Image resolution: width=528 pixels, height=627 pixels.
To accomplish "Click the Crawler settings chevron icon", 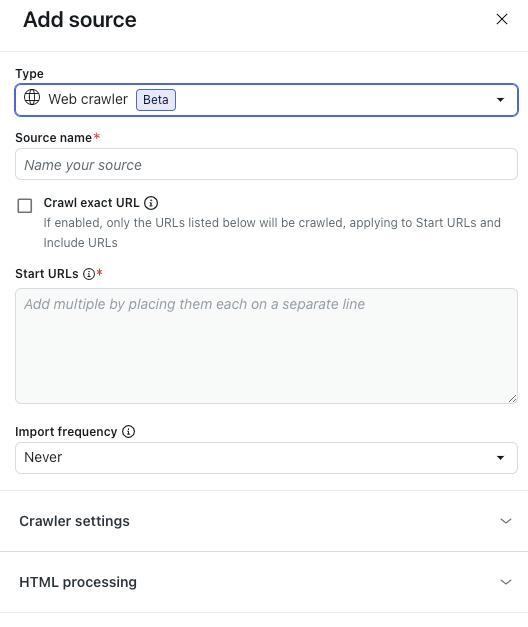I will pyautogui.click(x=506, y=521).
